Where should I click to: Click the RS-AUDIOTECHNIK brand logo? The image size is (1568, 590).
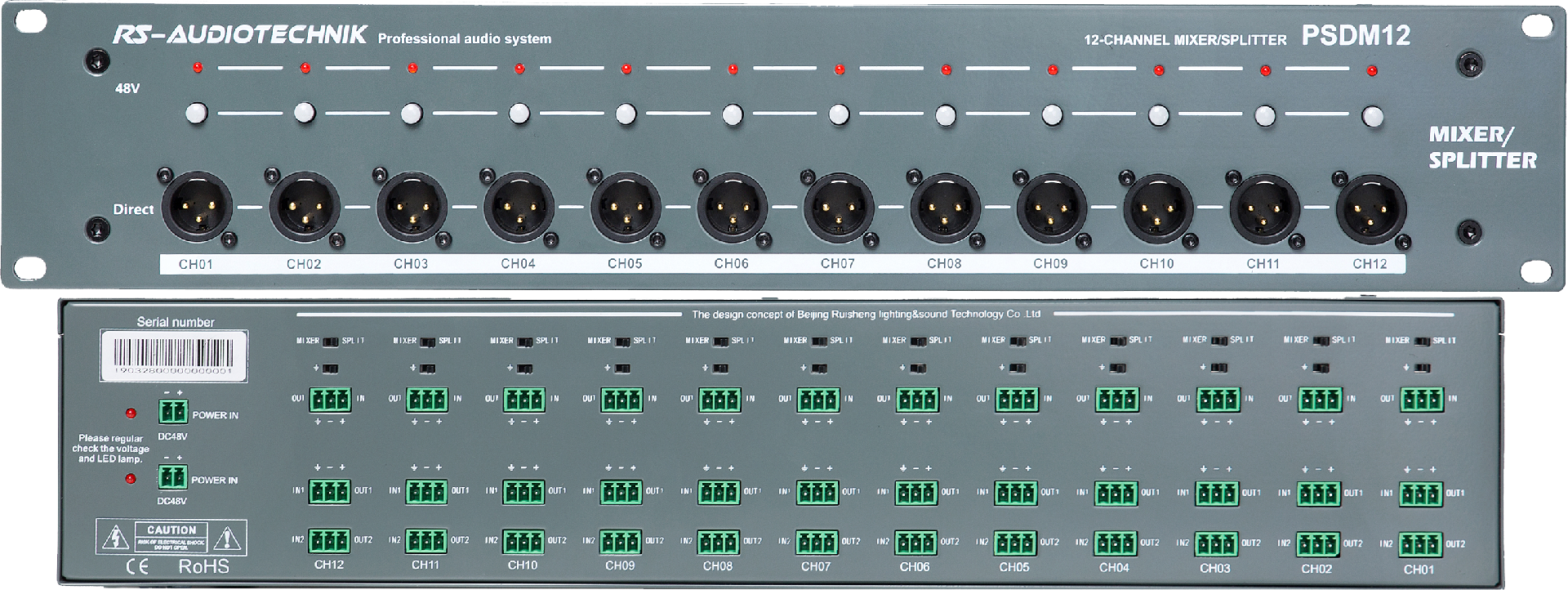point(240,35)
